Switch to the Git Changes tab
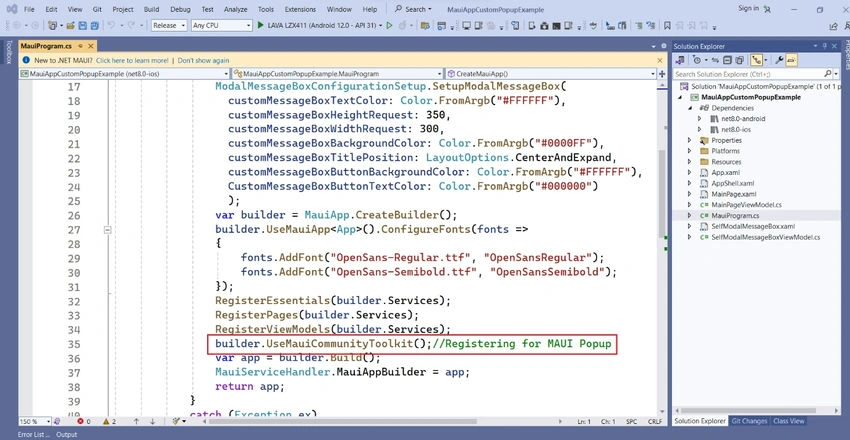Screen dimensions: 850x440 749,421
